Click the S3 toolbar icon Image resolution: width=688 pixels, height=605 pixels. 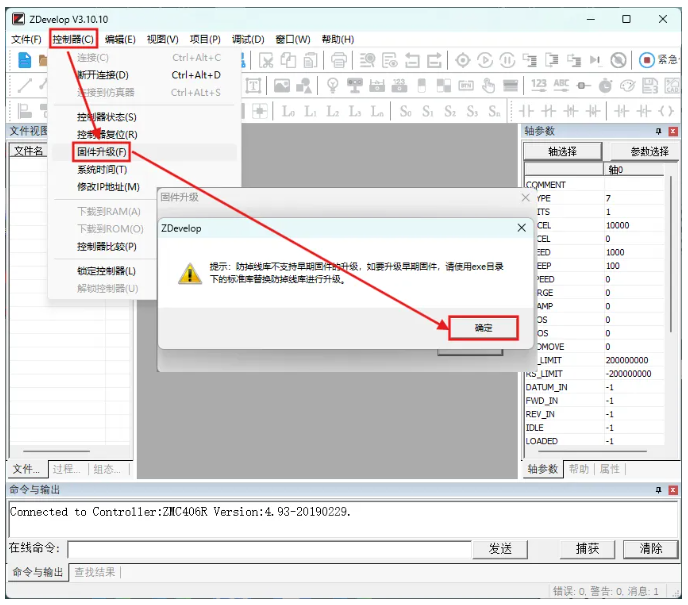tap(472, 111)
